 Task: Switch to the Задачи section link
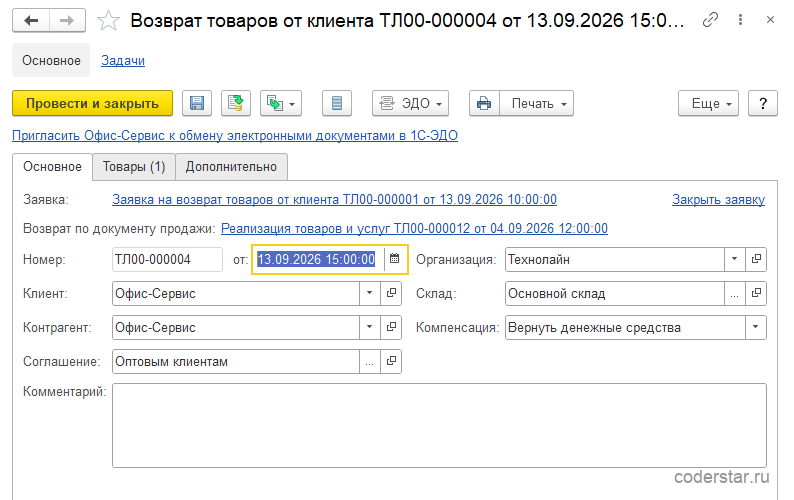coord(123,60)
